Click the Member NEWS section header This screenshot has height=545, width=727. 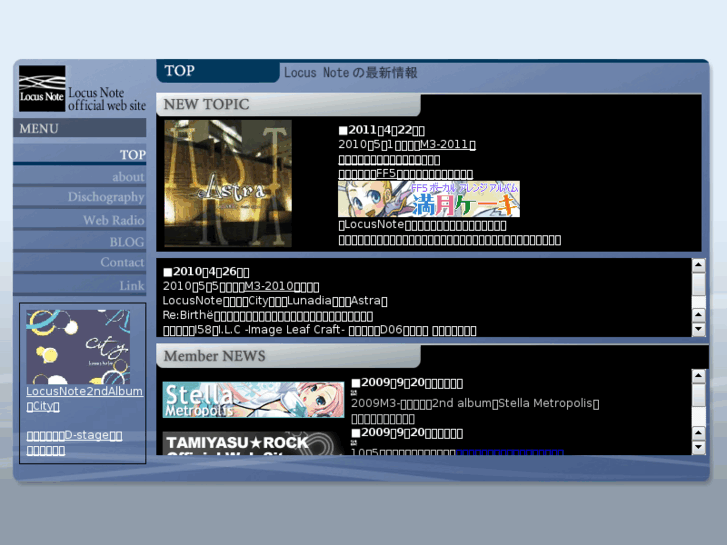point(288,356)
